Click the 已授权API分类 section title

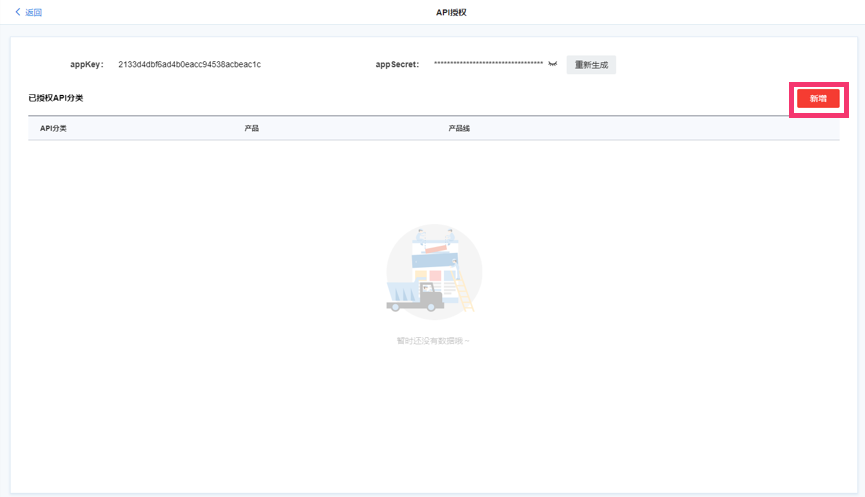[x=56, y=98]
